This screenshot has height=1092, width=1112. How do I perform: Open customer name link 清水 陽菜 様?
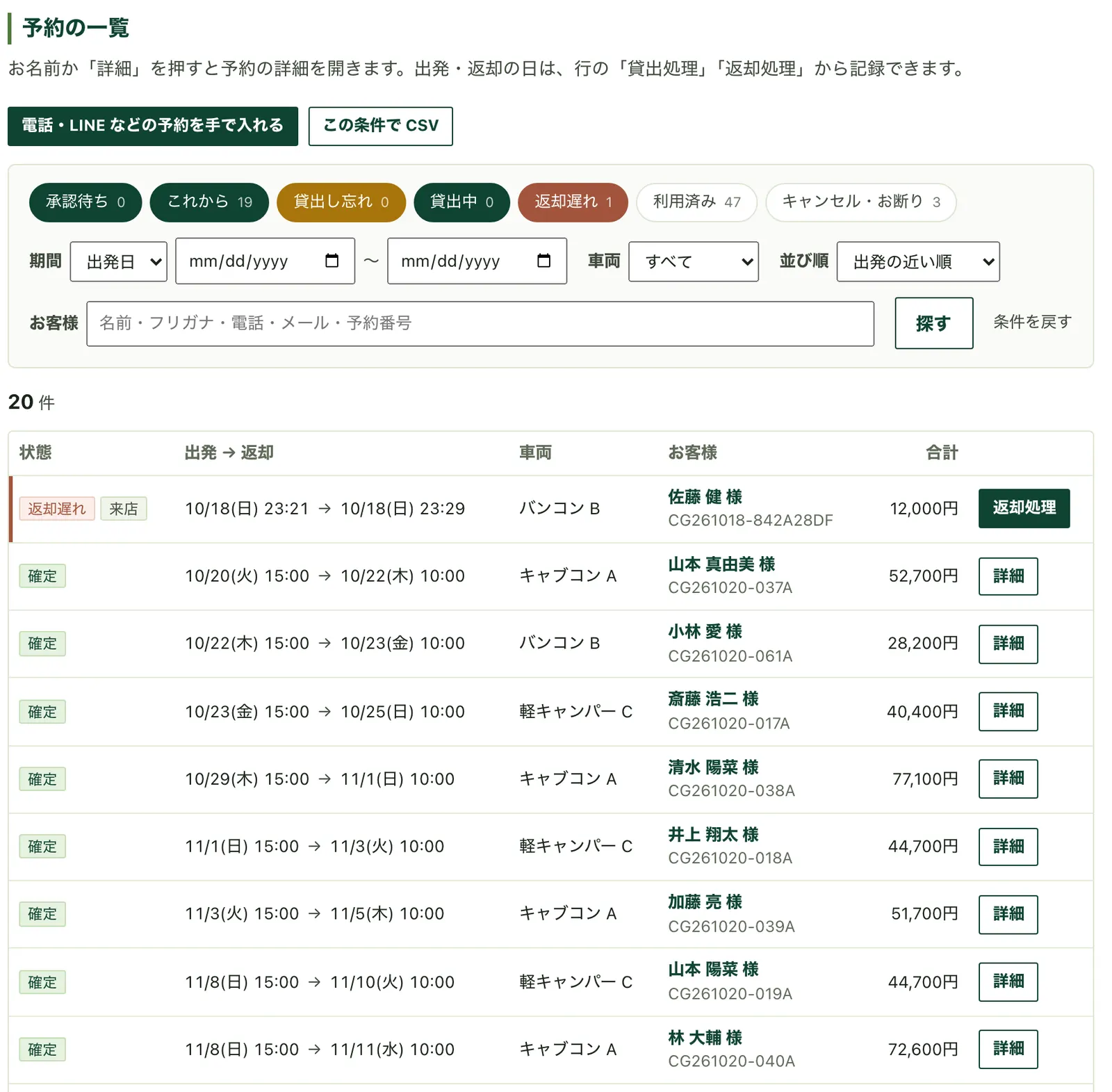pyautogui.click(x=713, y=767)
